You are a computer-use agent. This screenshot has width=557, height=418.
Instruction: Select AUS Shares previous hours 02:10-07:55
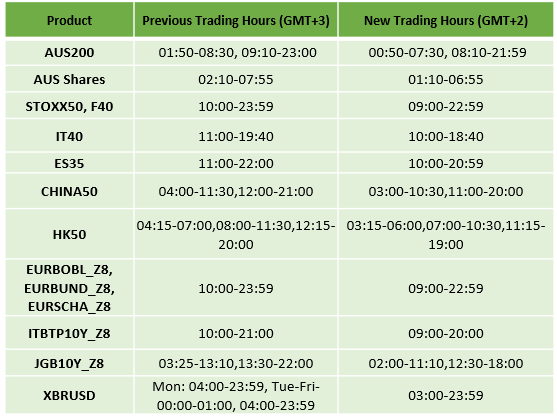(x=236, y=79)
